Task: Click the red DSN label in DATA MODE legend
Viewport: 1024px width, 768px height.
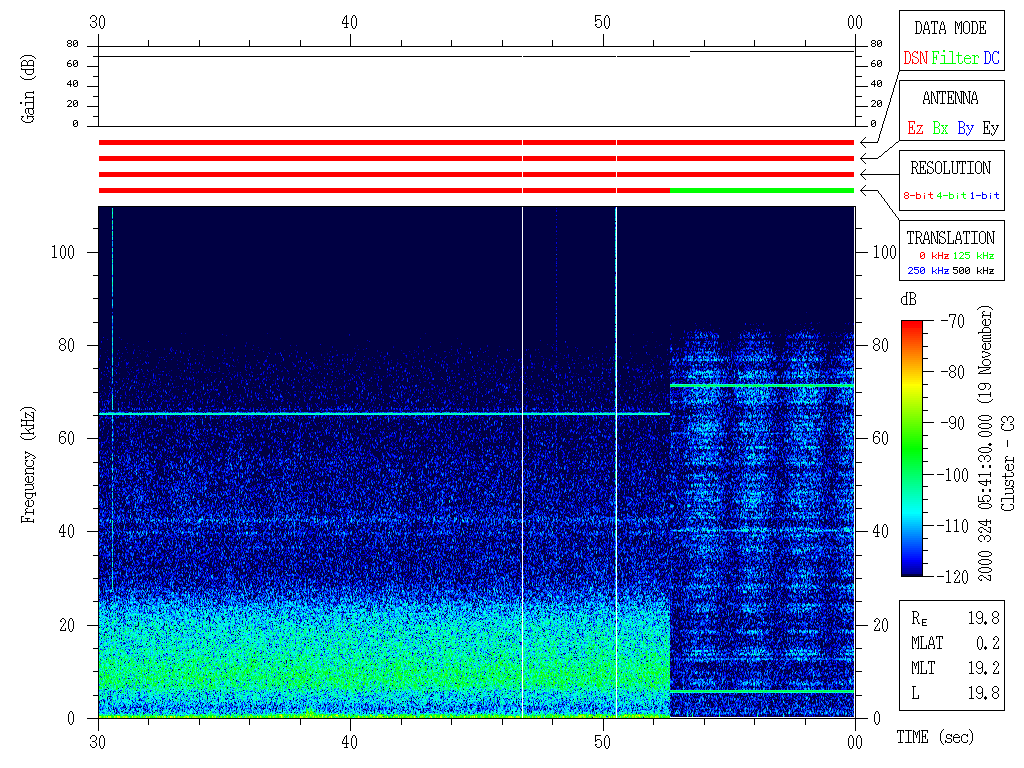Action: 915,59
